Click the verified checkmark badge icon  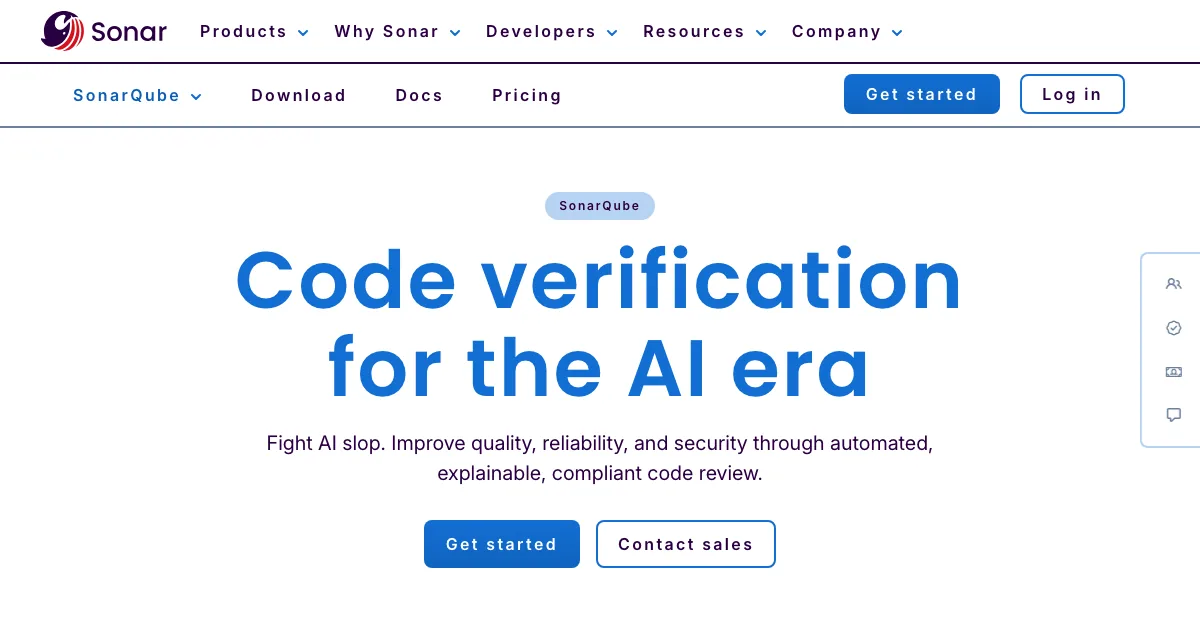pyautogui.click(x=1174, y=328)
